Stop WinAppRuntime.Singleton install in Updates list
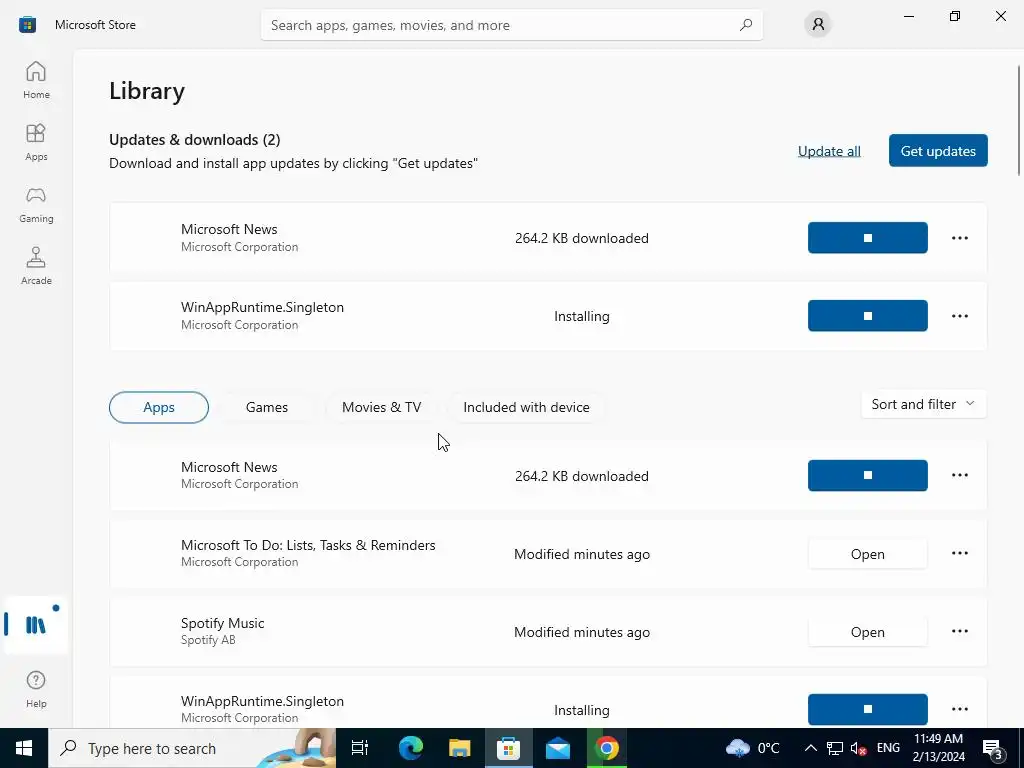The image size is (1024, 768). (867, 316)
